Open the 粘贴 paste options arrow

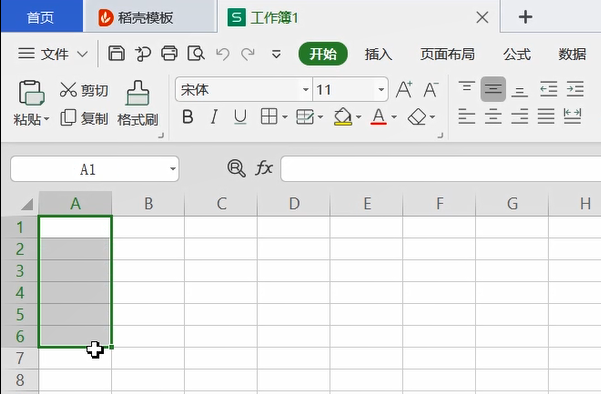46,119
